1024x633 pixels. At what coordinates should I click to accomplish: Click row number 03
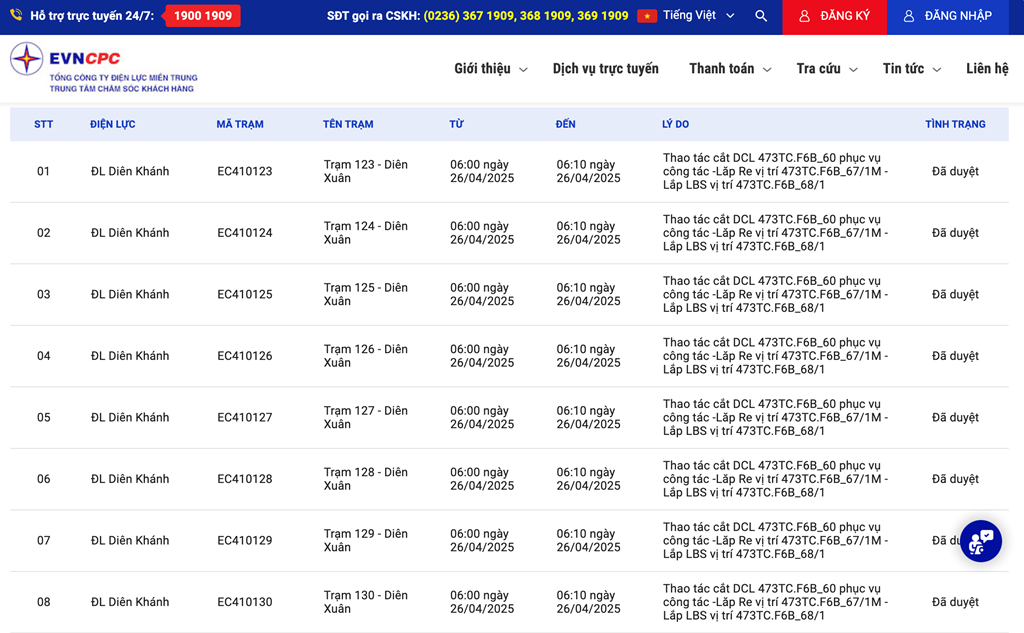coord(43,294)
